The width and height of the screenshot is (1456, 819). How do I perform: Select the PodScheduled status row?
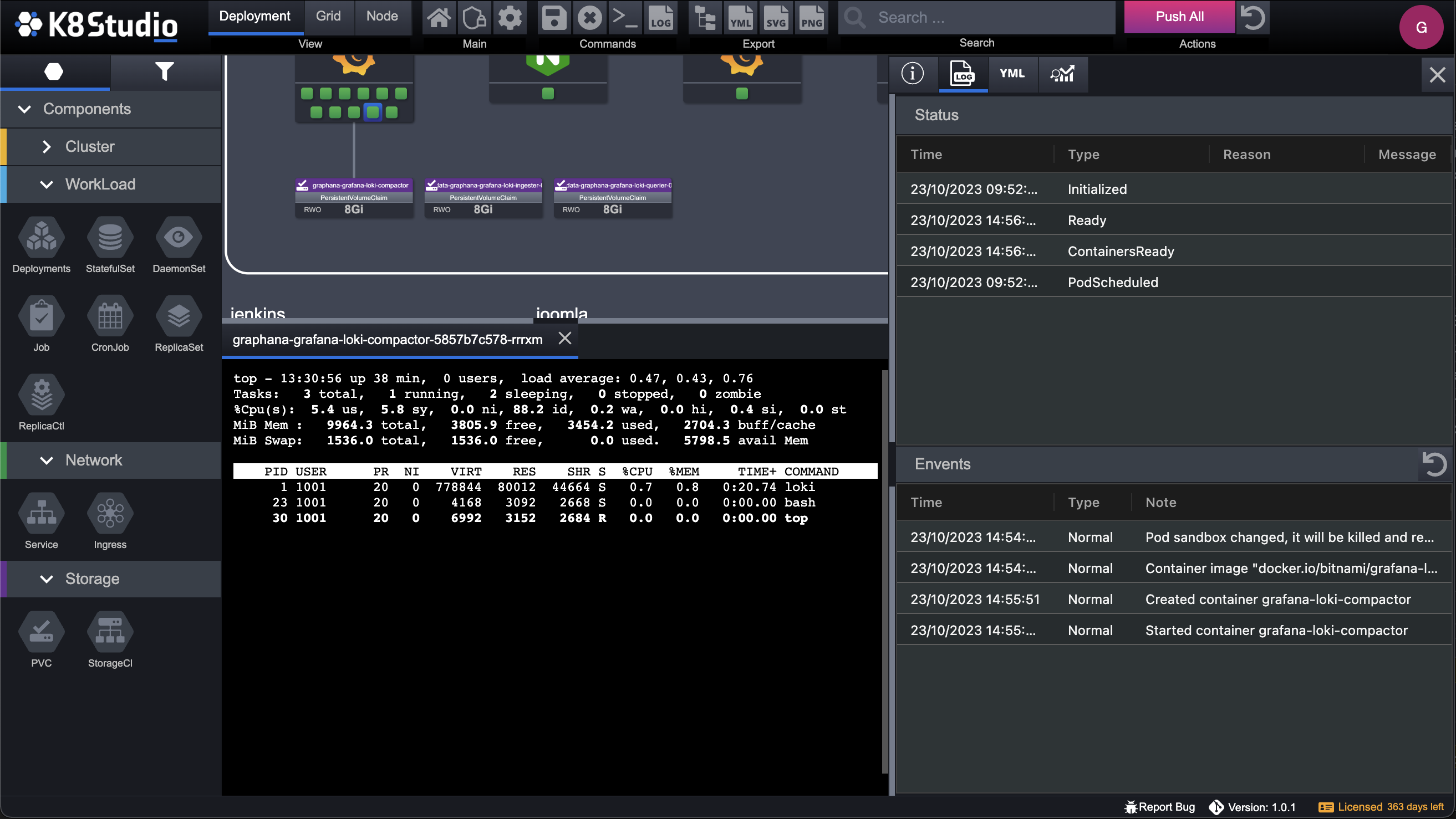1173,283
